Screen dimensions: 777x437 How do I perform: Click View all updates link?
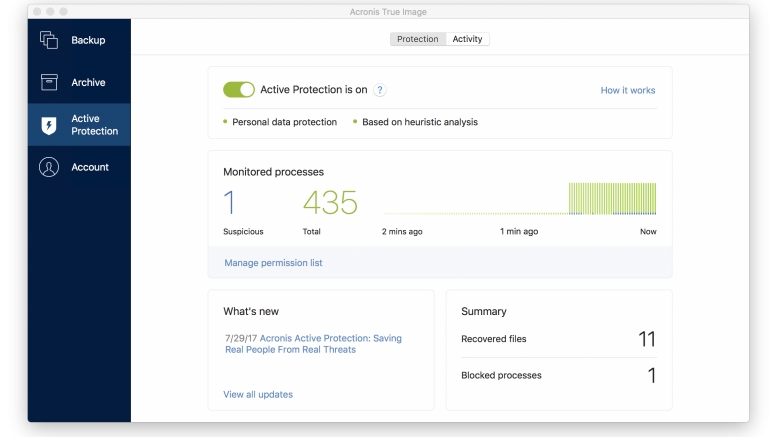pyautogui.click(x=258, y=394)
